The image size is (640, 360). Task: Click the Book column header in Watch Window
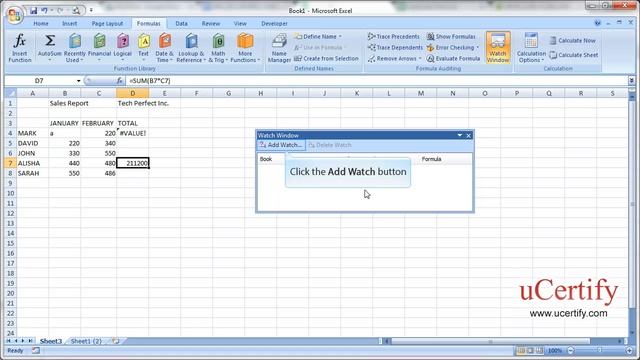(x=266, y=159)
